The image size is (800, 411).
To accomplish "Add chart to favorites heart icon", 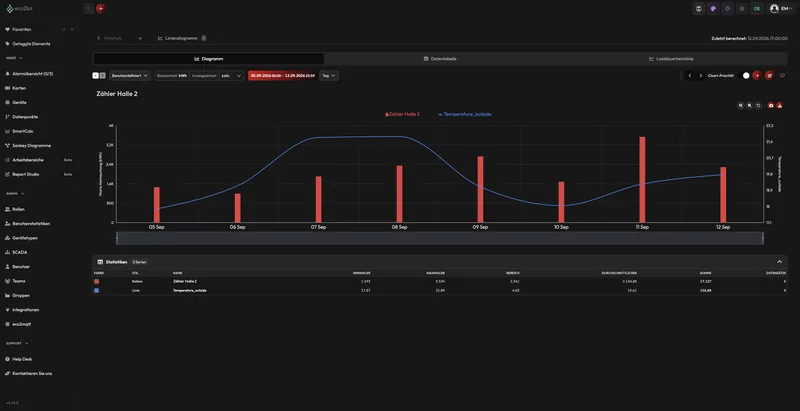I will click(x=782, y=75).
